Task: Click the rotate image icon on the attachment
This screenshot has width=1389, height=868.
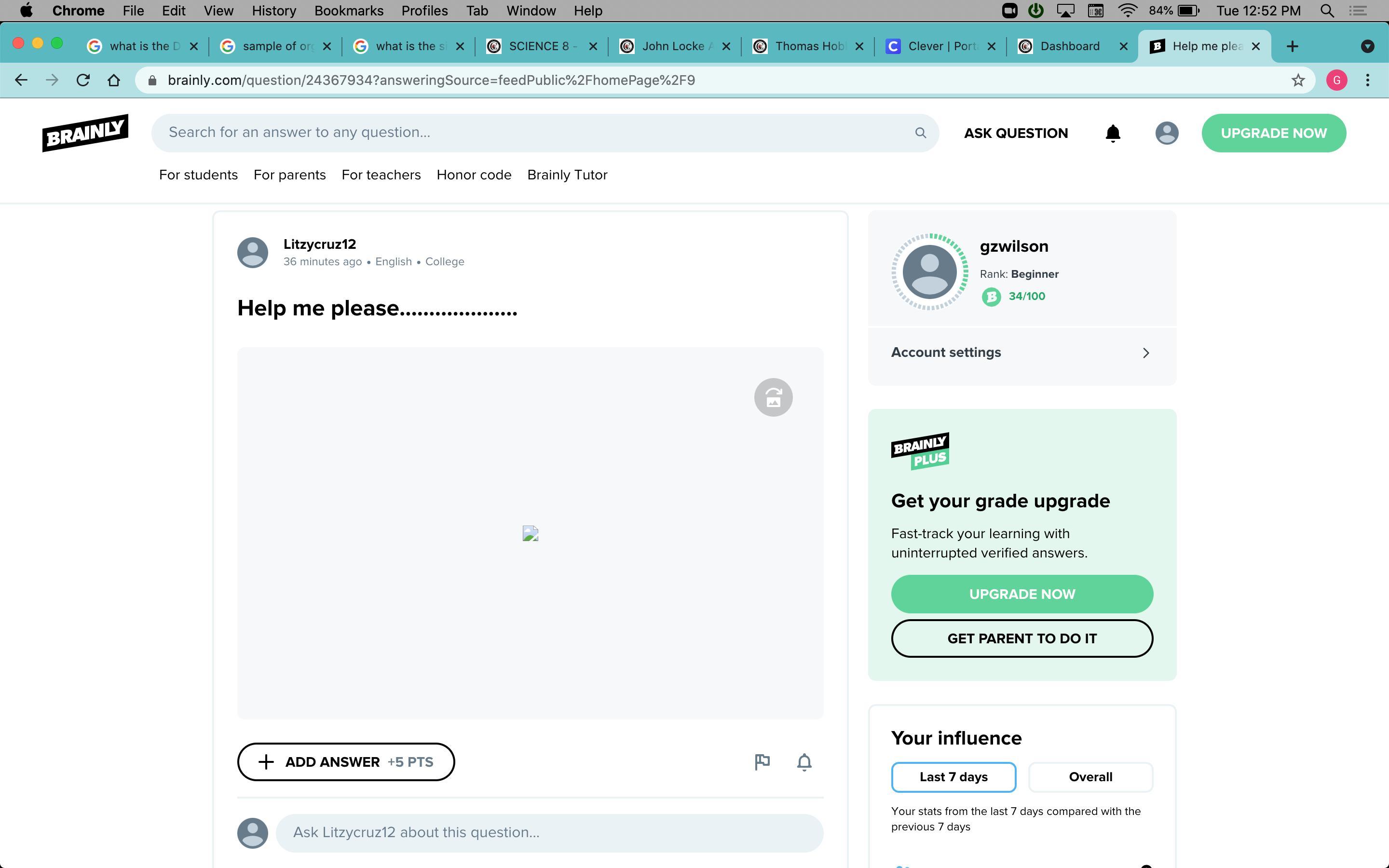Action: 773,397
